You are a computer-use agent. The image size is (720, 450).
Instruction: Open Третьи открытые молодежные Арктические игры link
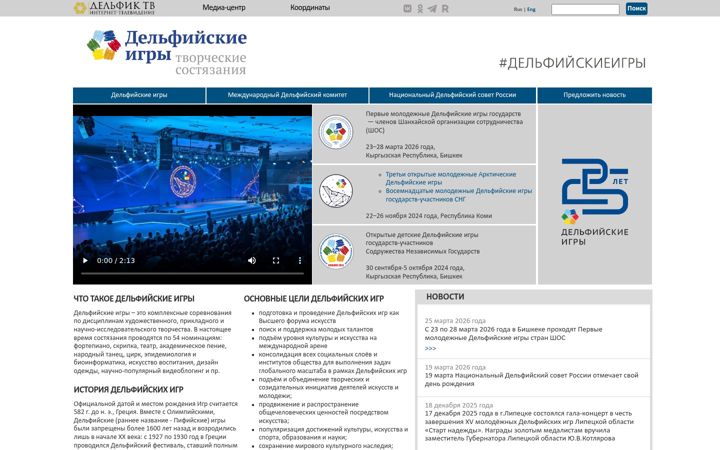[x=450, y=178]
